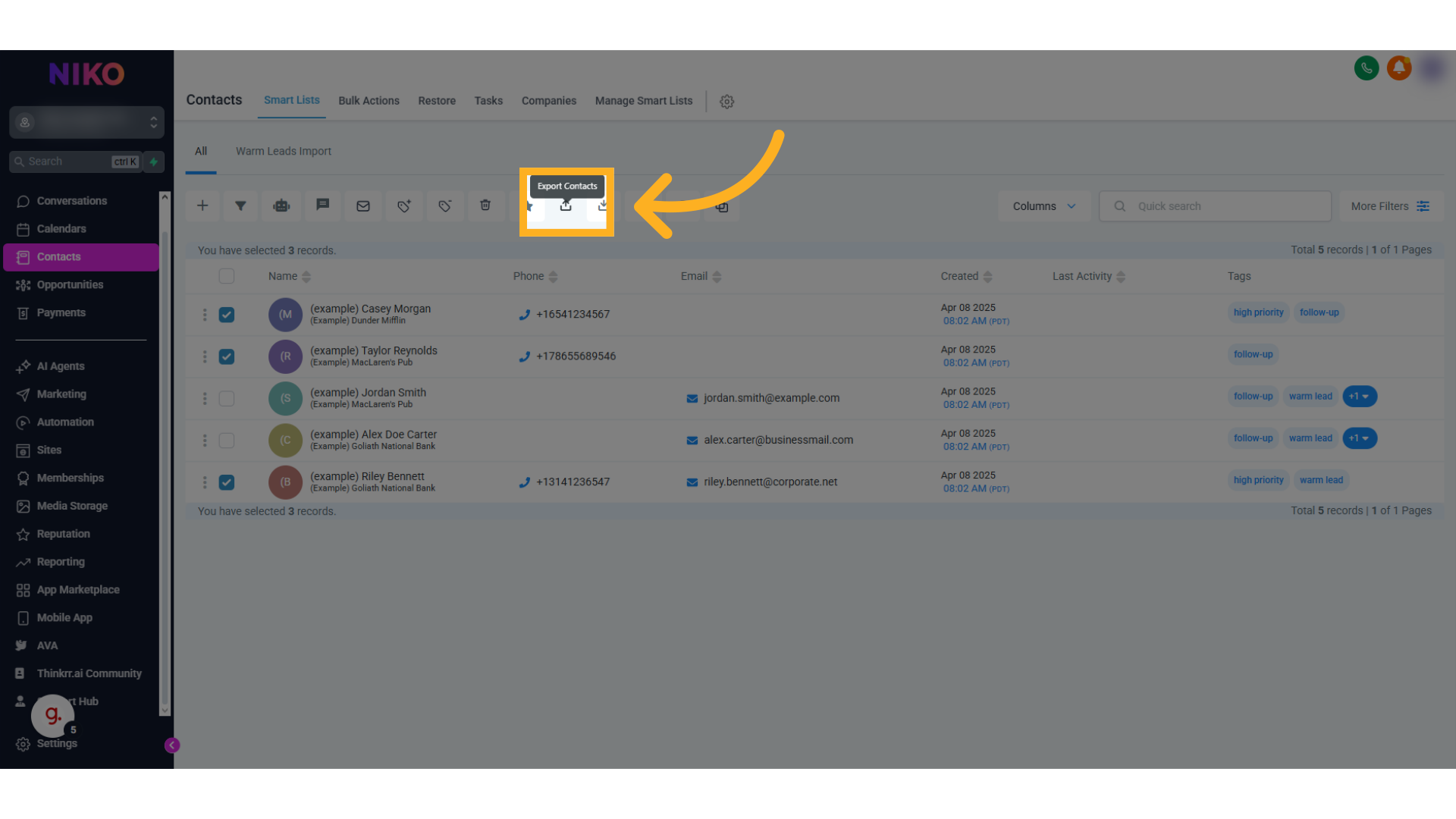
Task: Click the Add Contact plus icon
Action: pyautogui.click(x=202, y=206)
